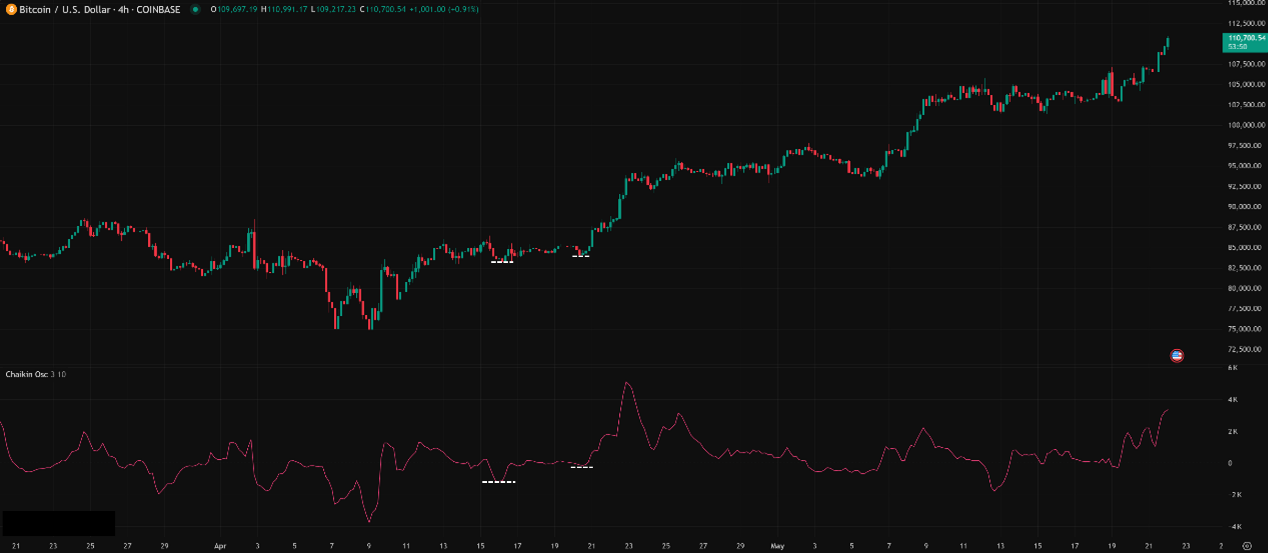
Task: Click the Apr label on the time axis
Action: coord(220,546)
